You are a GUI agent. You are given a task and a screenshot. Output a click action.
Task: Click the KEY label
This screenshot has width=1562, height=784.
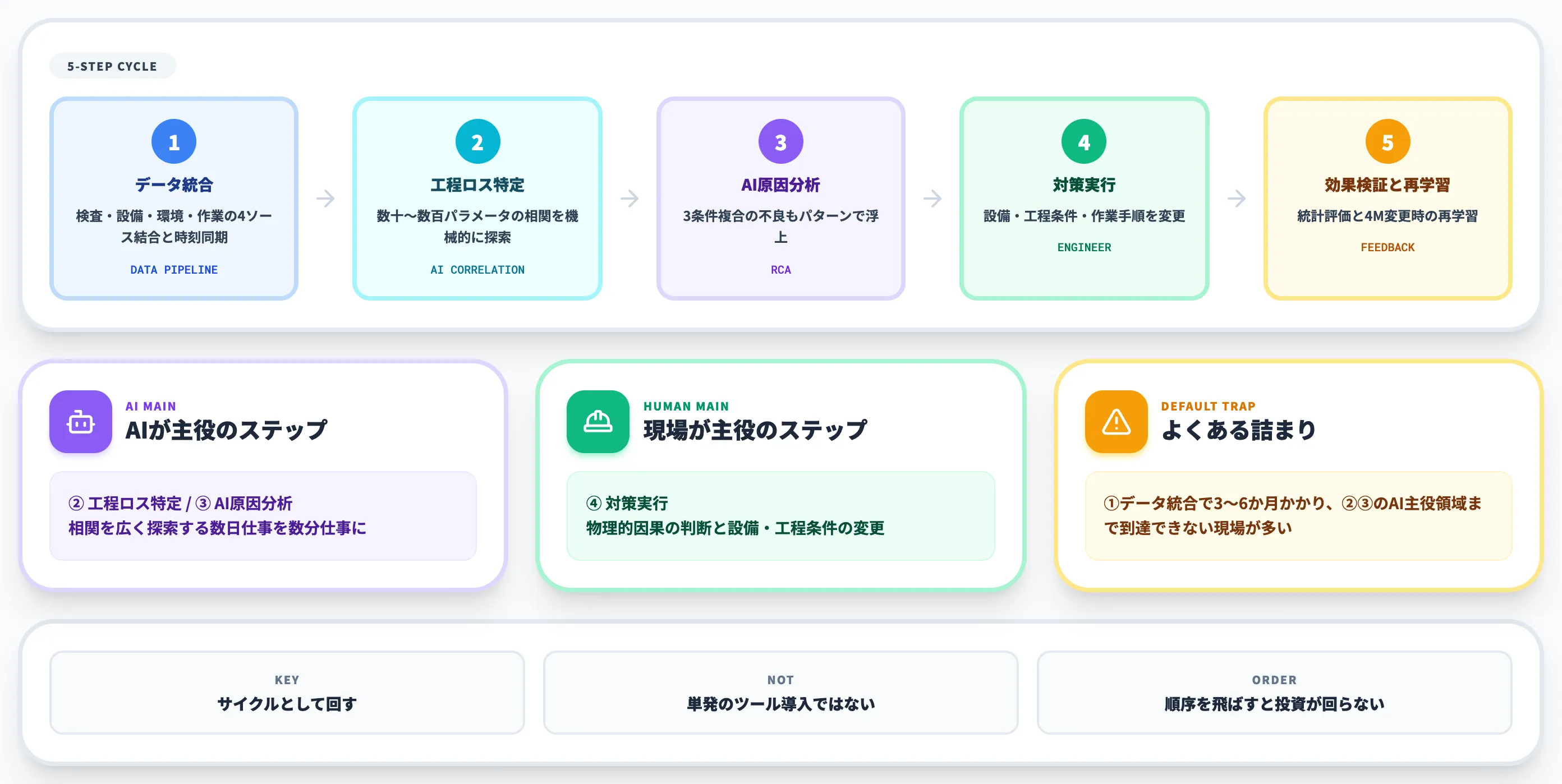pos(287,680)
